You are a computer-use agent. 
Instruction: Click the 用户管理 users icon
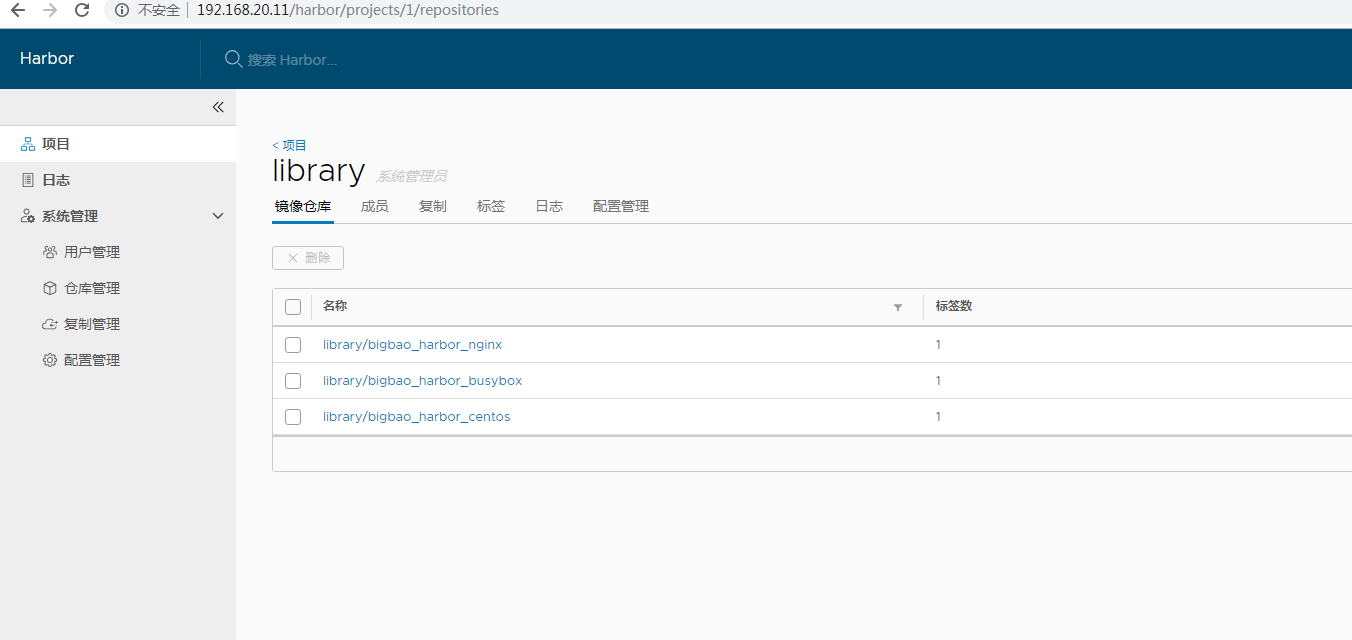50,252
